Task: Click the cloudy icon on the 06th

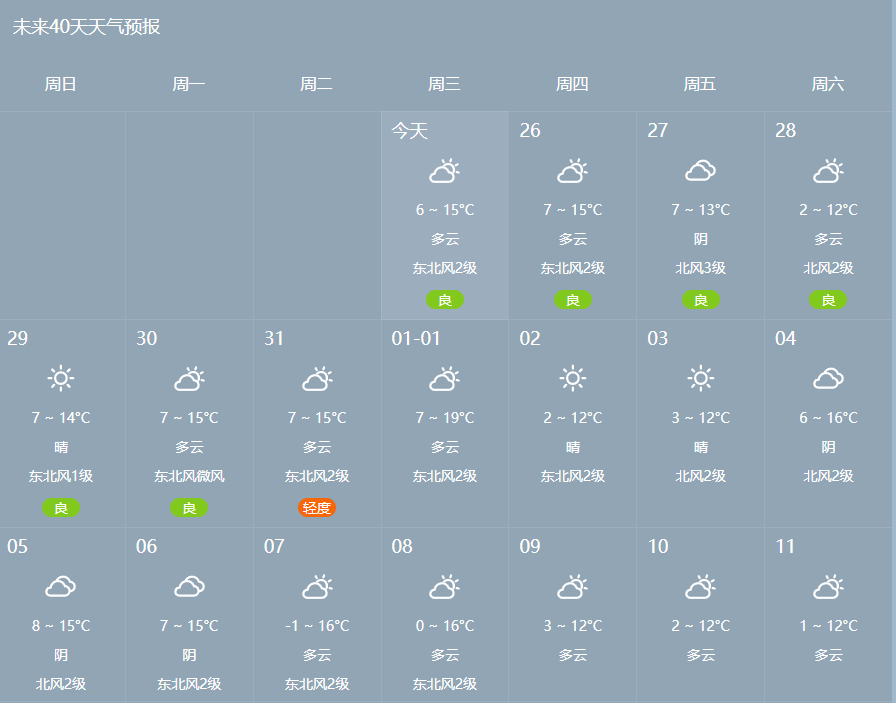Action: (x=189, y=587)
